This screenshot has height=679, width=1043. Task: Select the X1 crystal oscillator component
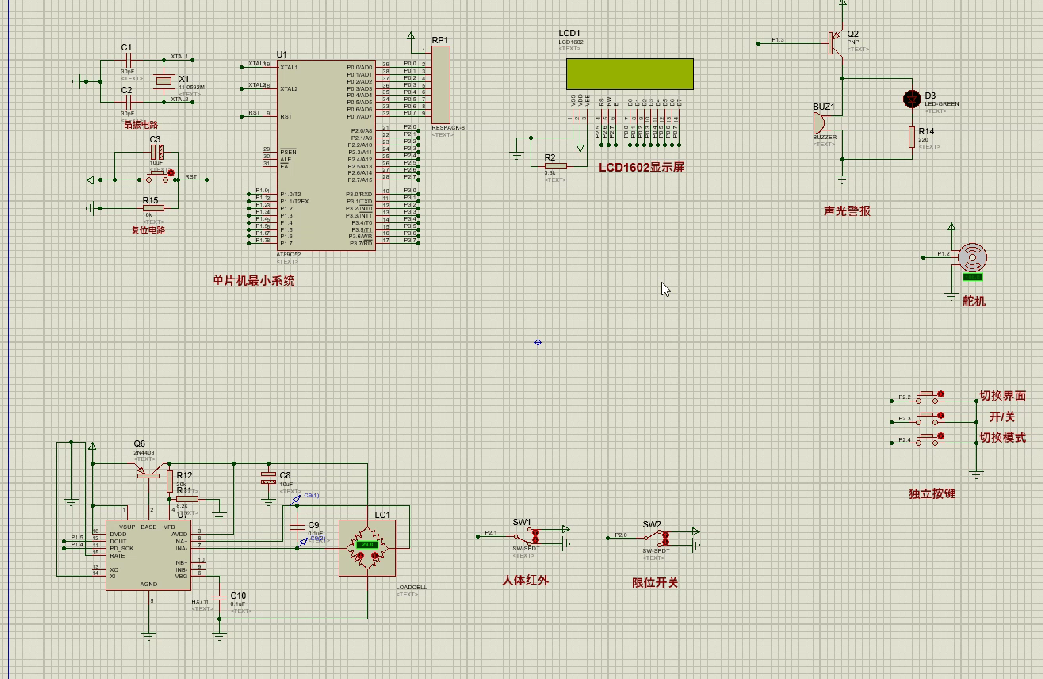164,81
